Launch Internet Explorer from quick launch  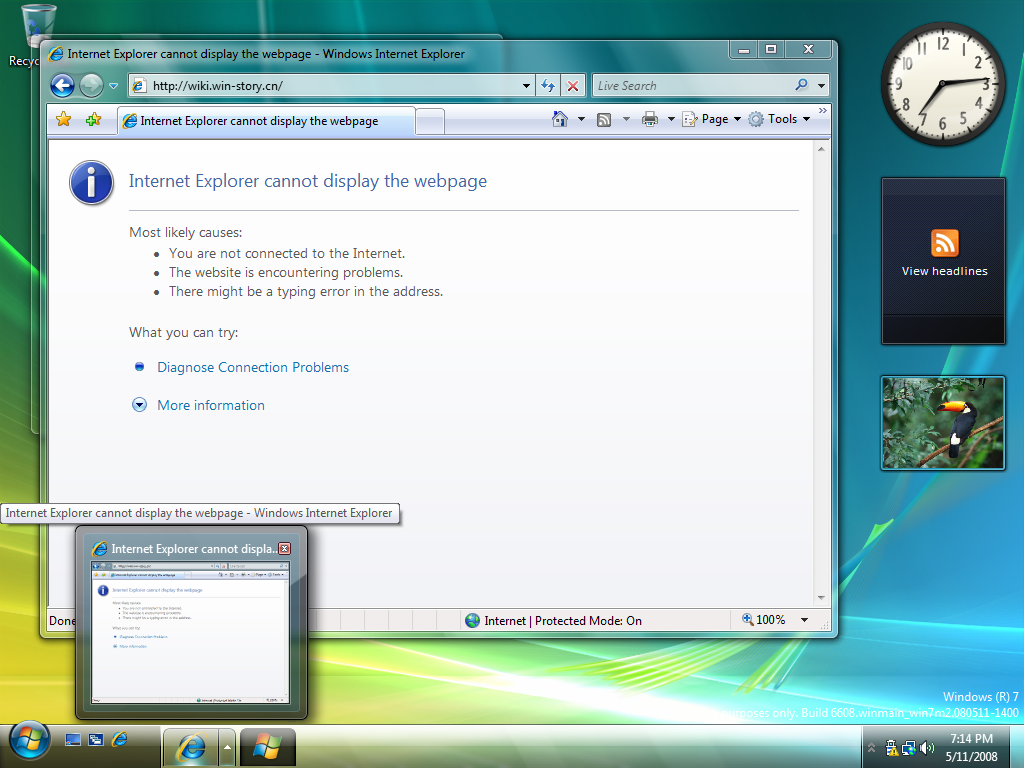(x=120, y=739)
